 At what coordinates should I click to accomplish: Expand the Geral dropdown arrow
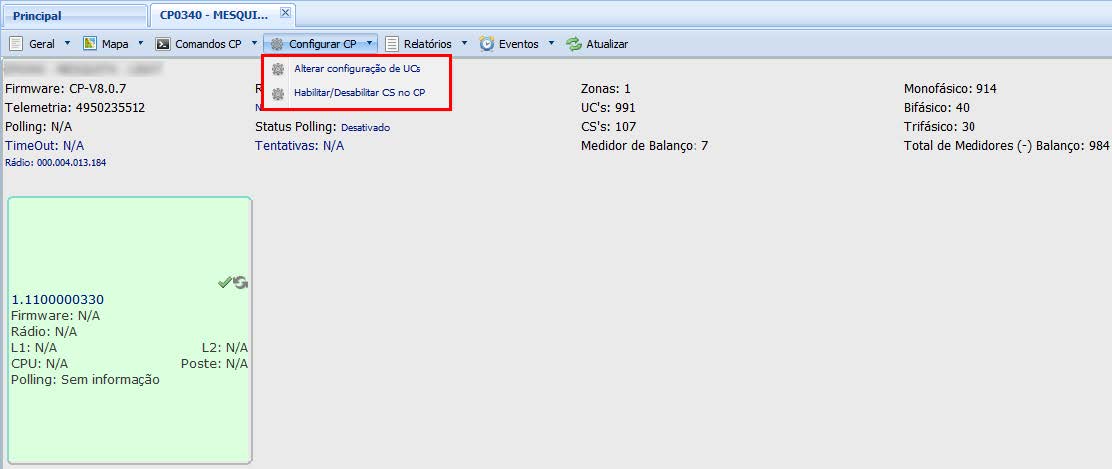[x=67, y=44]
